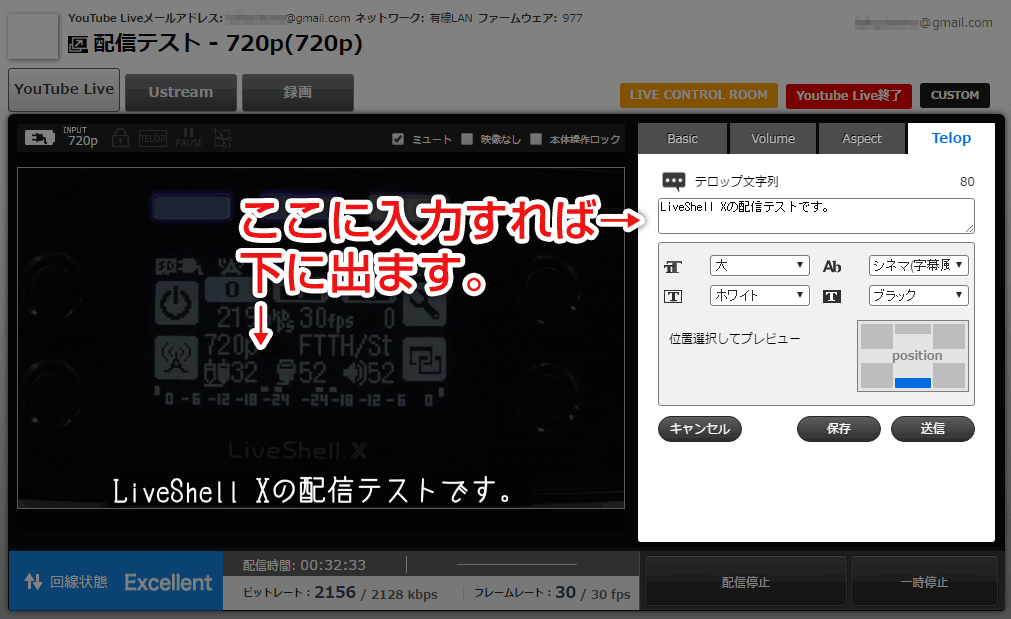Screen dimensions: 1011x619
Task: Click the テロップ文字列 text input field
Action: (816, 215)
